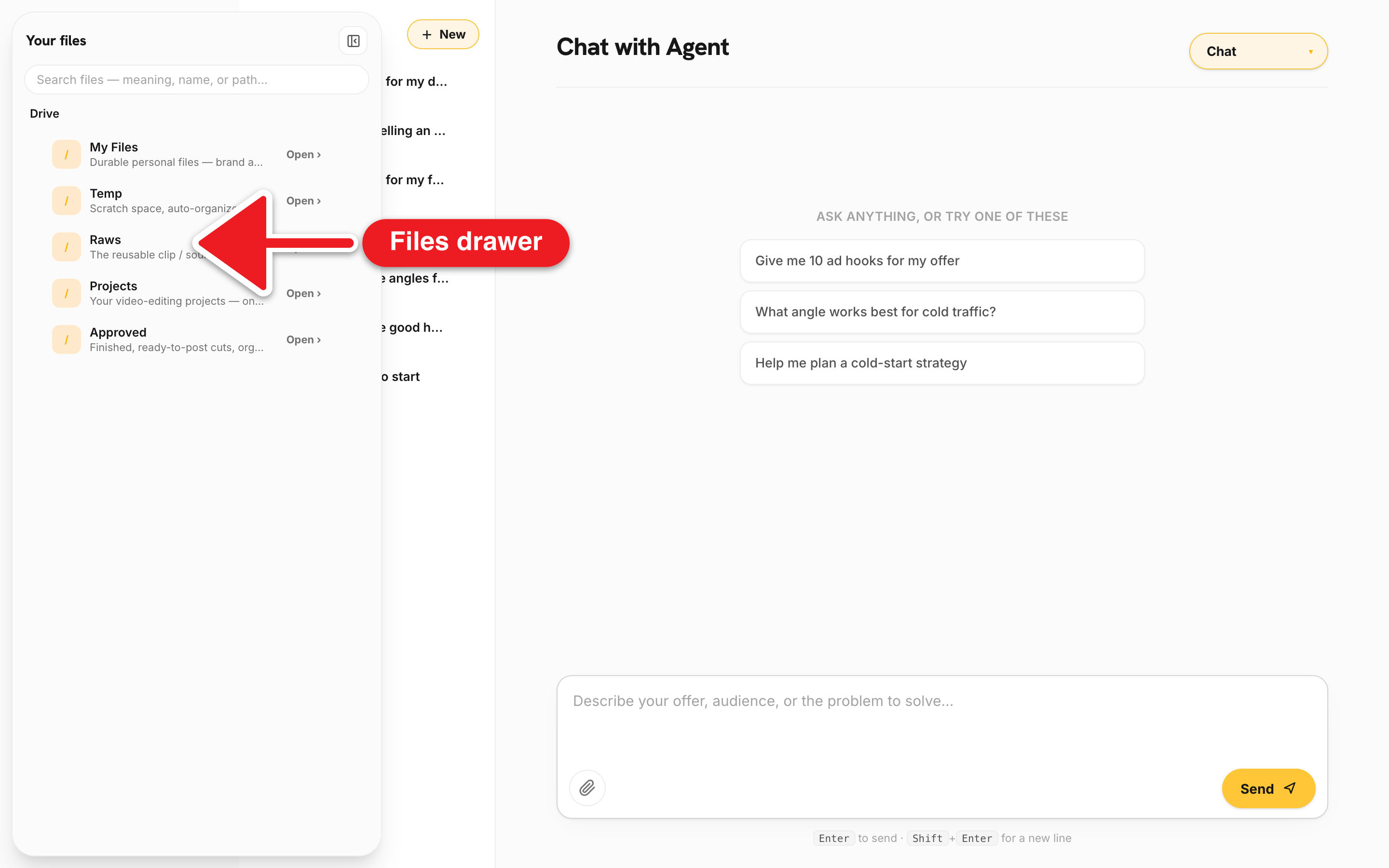1389x868 pixels.
Task: Click the Projects folder icon
Action: pos(67,293)
